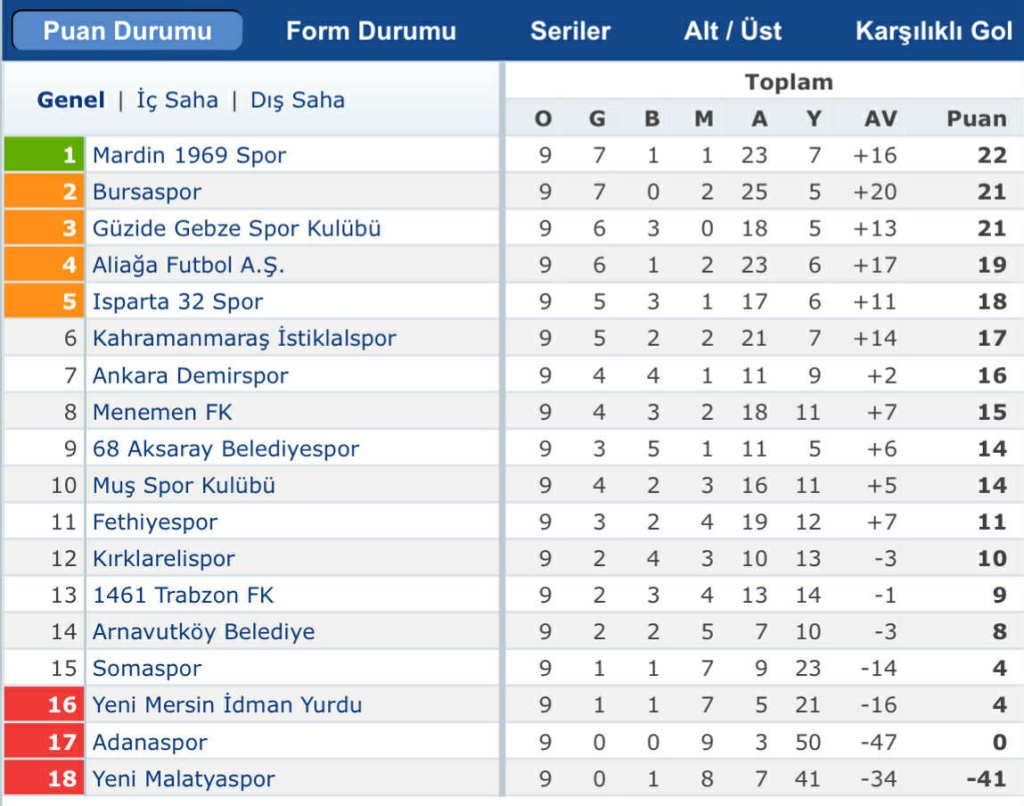Click the Güzide Gebze Spor Kulübü link
Viewport: 1024px width, 806px height.
pos(237,228)
